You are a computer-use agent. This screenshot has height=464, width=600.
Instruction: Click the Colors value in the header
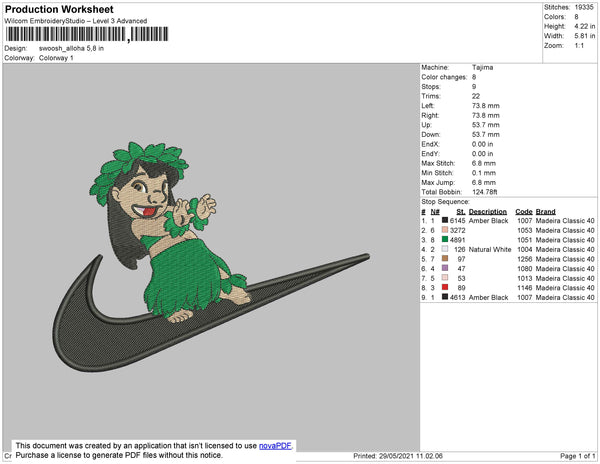576,17
